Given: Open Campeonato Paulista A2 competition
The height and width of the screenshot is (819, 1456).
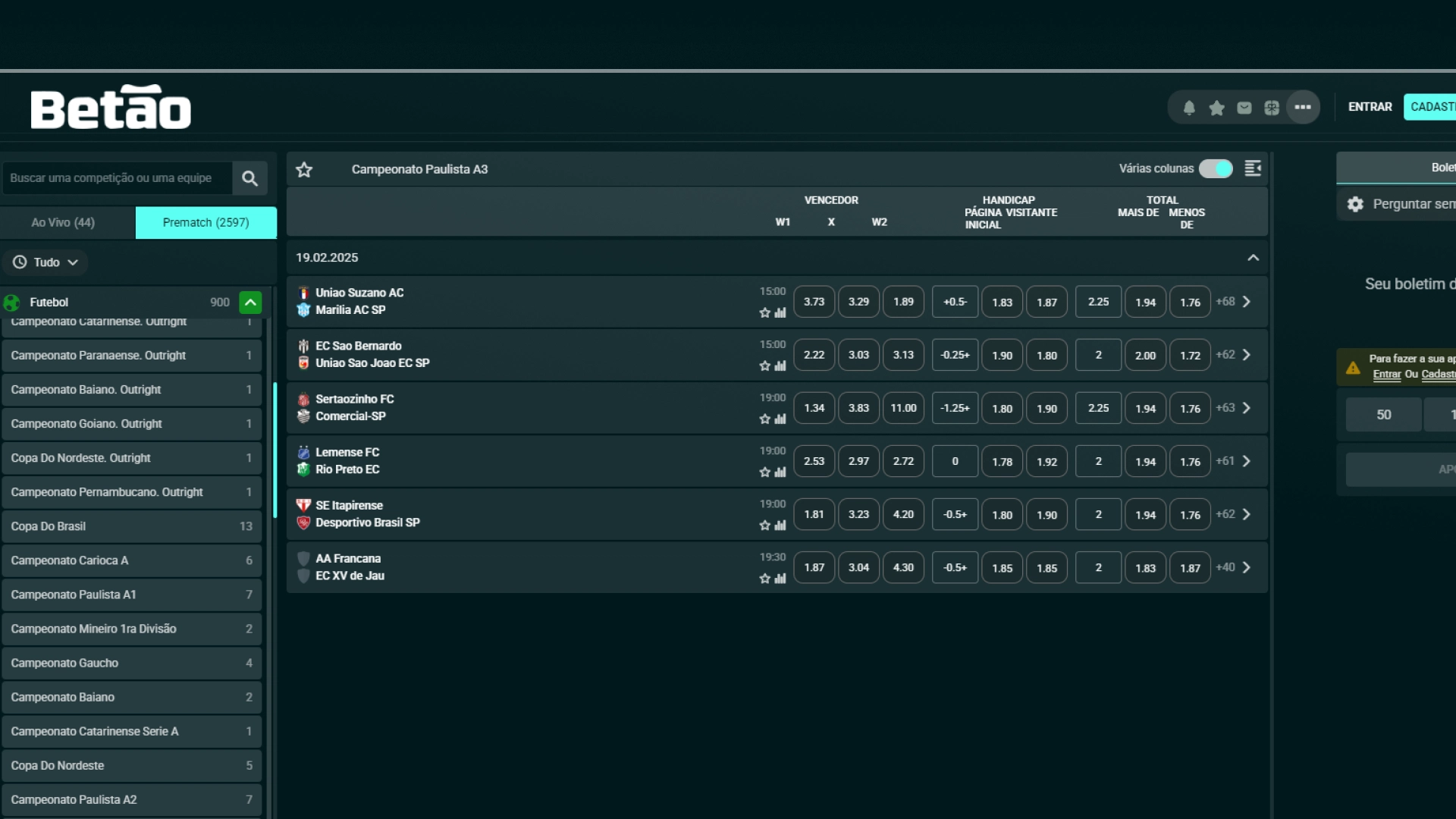Looking at the screenshot, I should 132,799.
